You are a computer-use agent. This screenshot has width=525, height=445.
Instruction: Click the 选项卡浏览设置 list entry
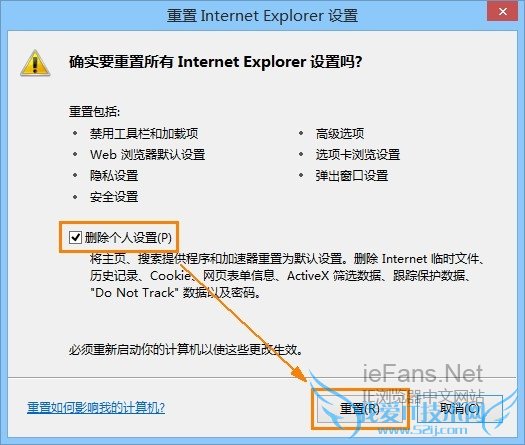[358, 154]
